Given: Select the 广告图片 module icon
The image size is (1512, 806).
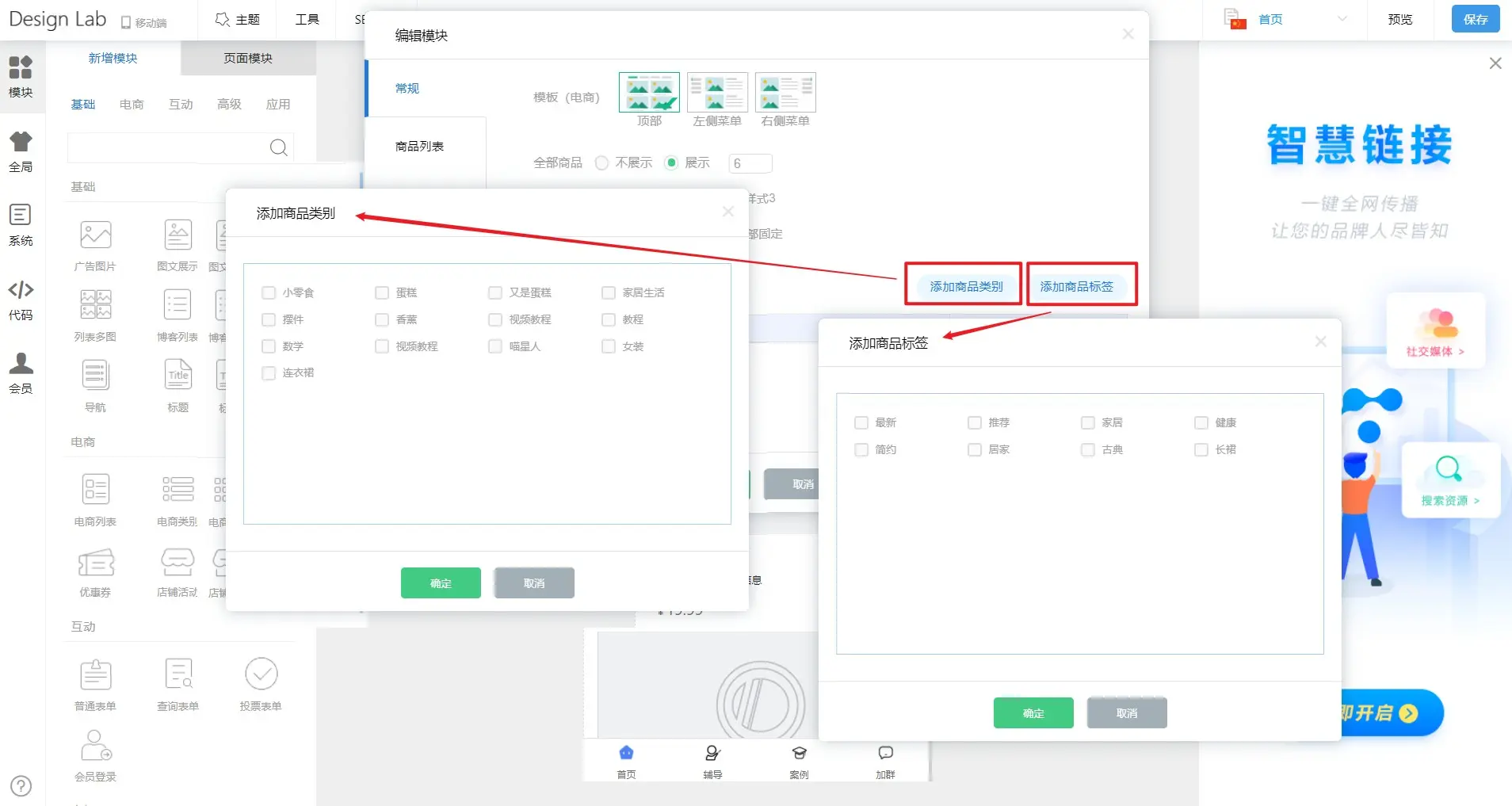Looking at the screenshot, I should (x=95, y=235).
